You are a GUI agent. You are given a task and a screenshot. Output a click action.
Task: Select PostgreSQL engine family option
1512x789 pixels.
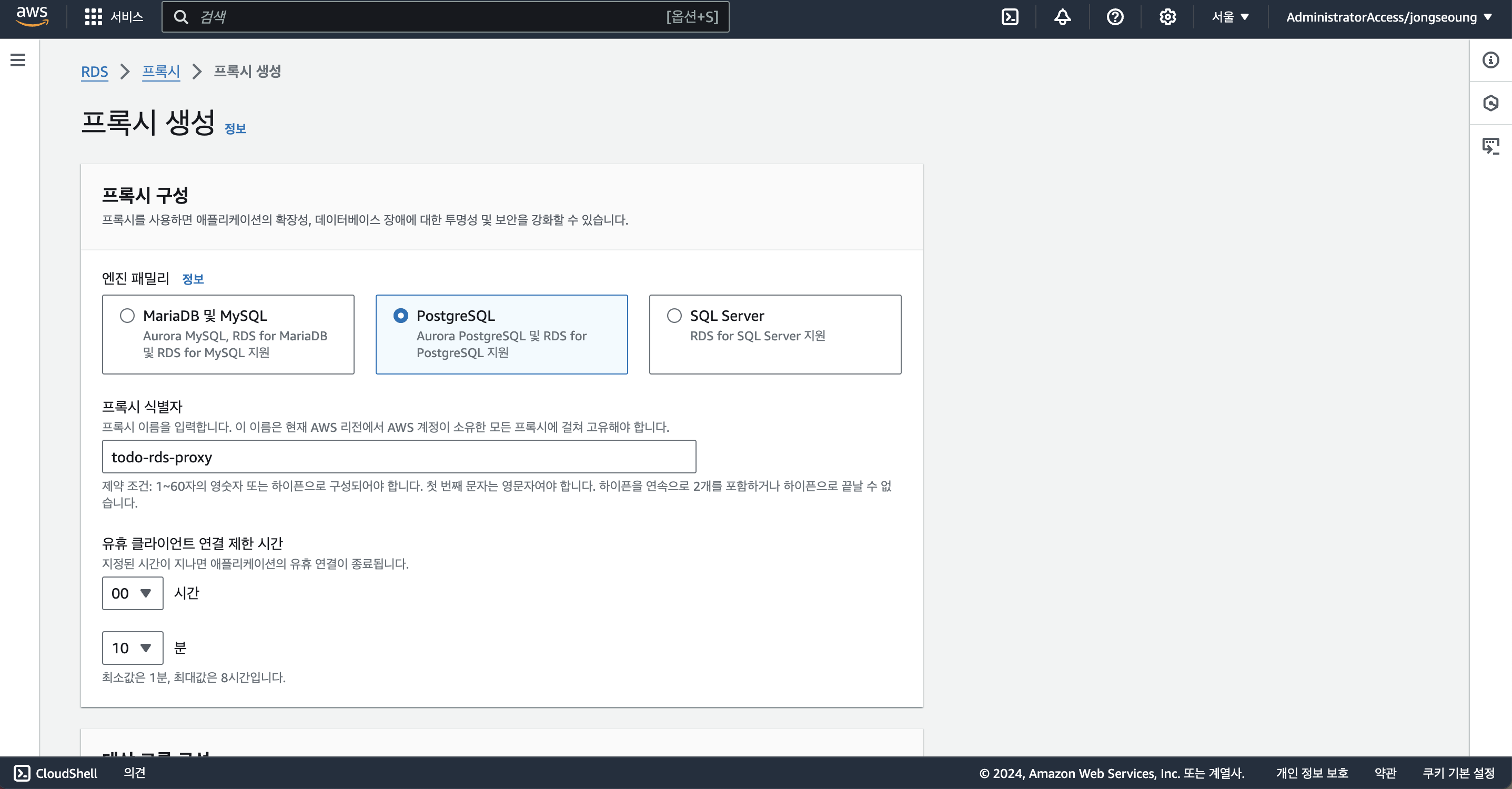coord(401,316)
